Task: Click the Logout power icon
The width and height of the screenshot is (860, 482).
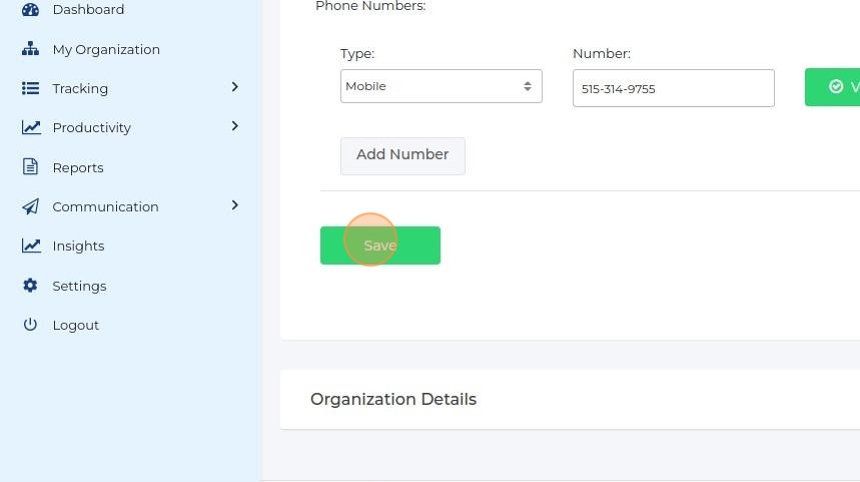Action: pos(30,325)
